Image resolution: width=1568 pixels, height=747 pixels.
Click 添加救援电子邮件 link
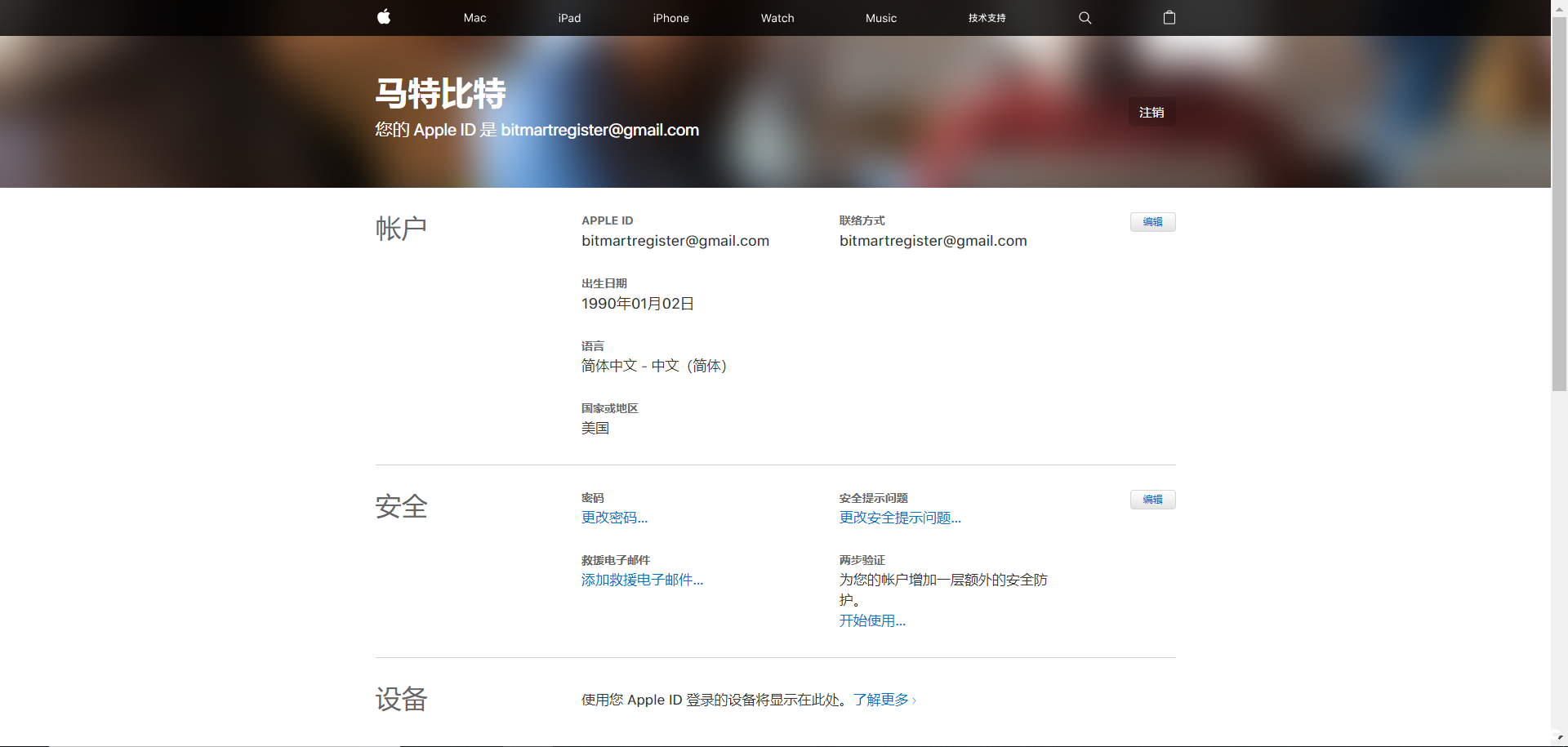(x=642, y=580)
